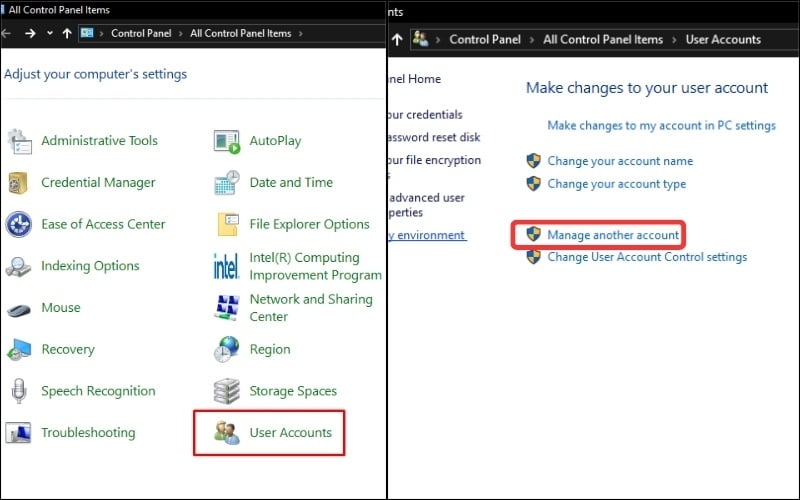Open Credential Manager text link
Screen dimensions: 800x500
click(x=98, y=183)
